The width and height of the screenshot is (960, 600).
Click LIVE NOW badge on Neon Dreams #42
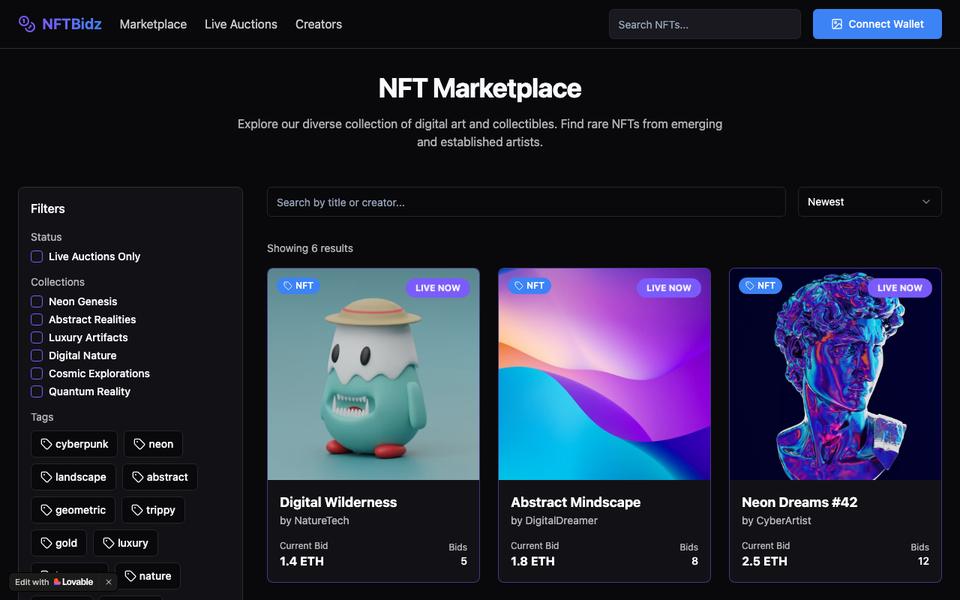point(899,288)
